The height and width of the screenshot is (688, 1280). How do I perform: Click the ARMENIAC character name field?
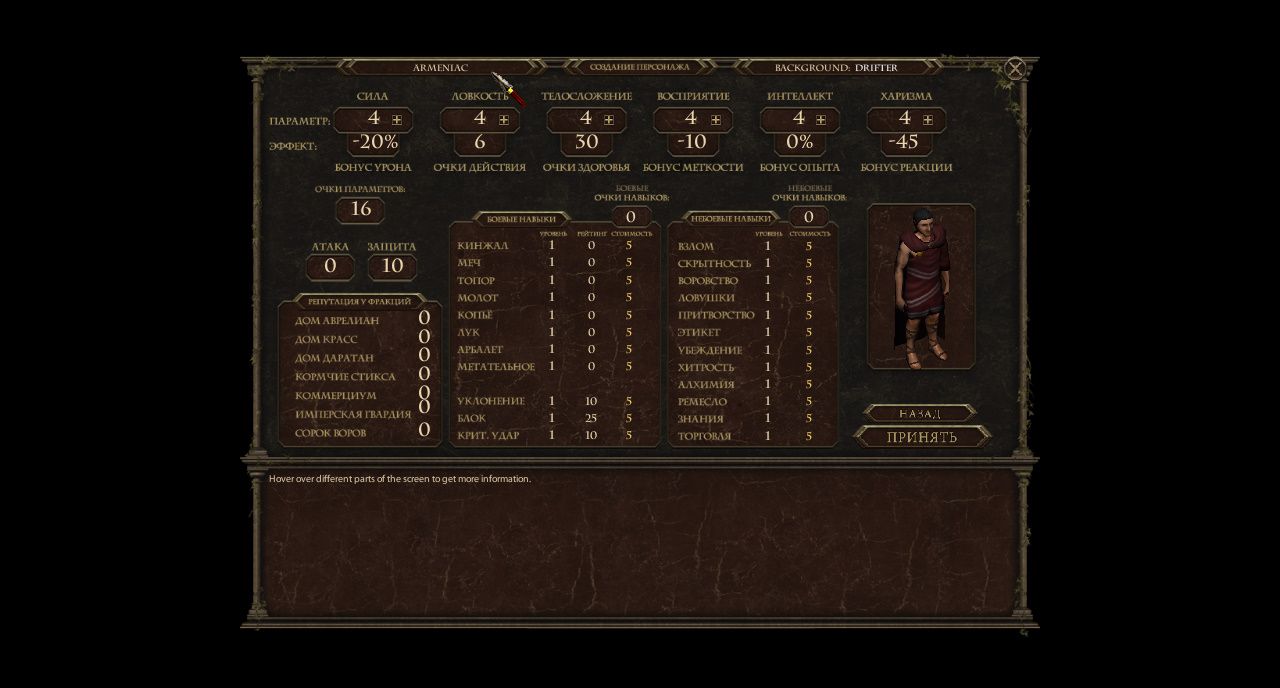(x=441, y=68)
